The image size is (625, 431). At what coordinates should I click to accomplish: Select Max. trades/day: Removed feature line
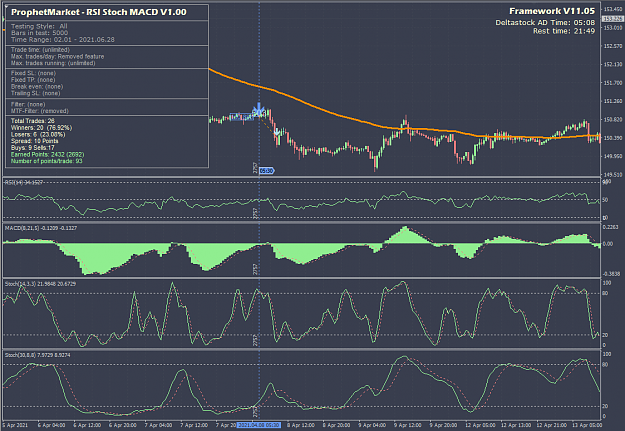tap(57, 57)
